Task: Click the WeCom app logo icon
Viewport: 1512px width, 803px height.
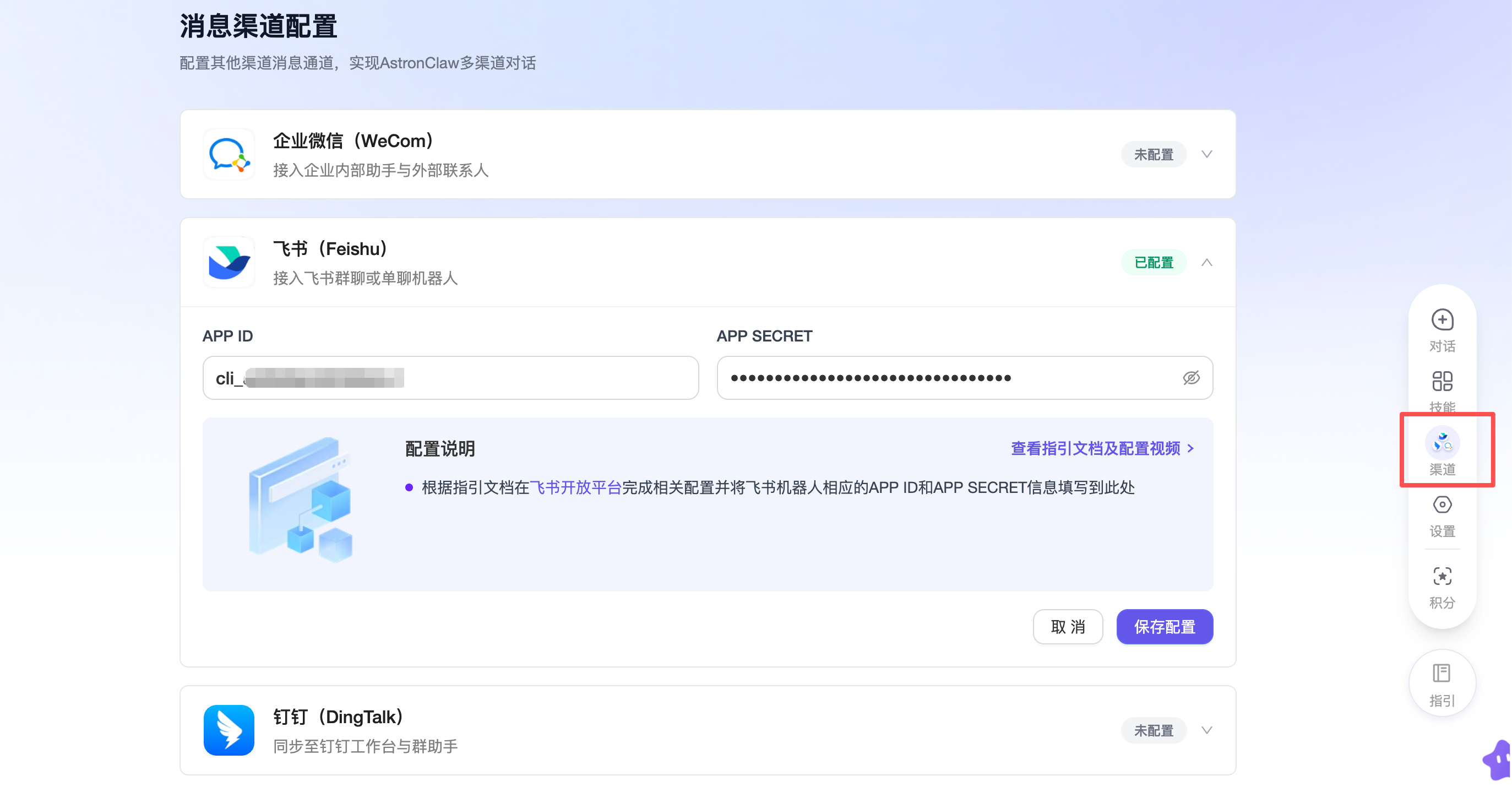Action: click(x=229, y=154)
